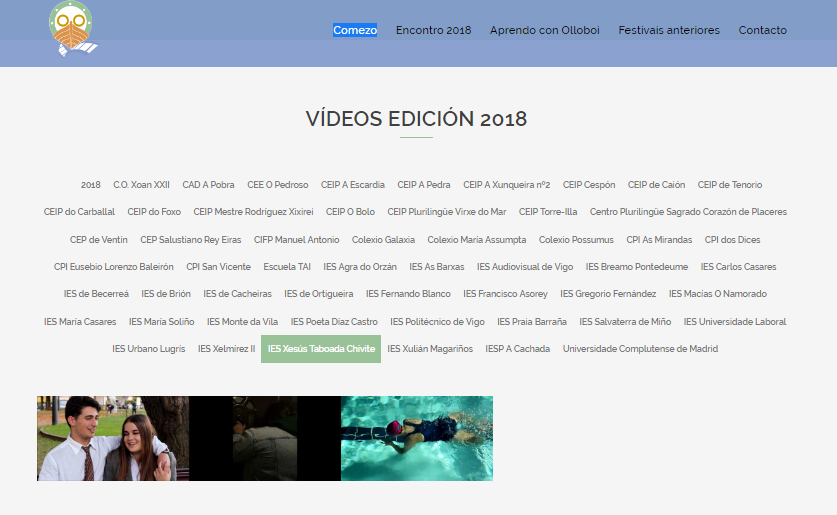Viewport: 837px width, 515px height.
Task: Select the CEIP do Foxo filter
Action: click(x=154, y=212)
